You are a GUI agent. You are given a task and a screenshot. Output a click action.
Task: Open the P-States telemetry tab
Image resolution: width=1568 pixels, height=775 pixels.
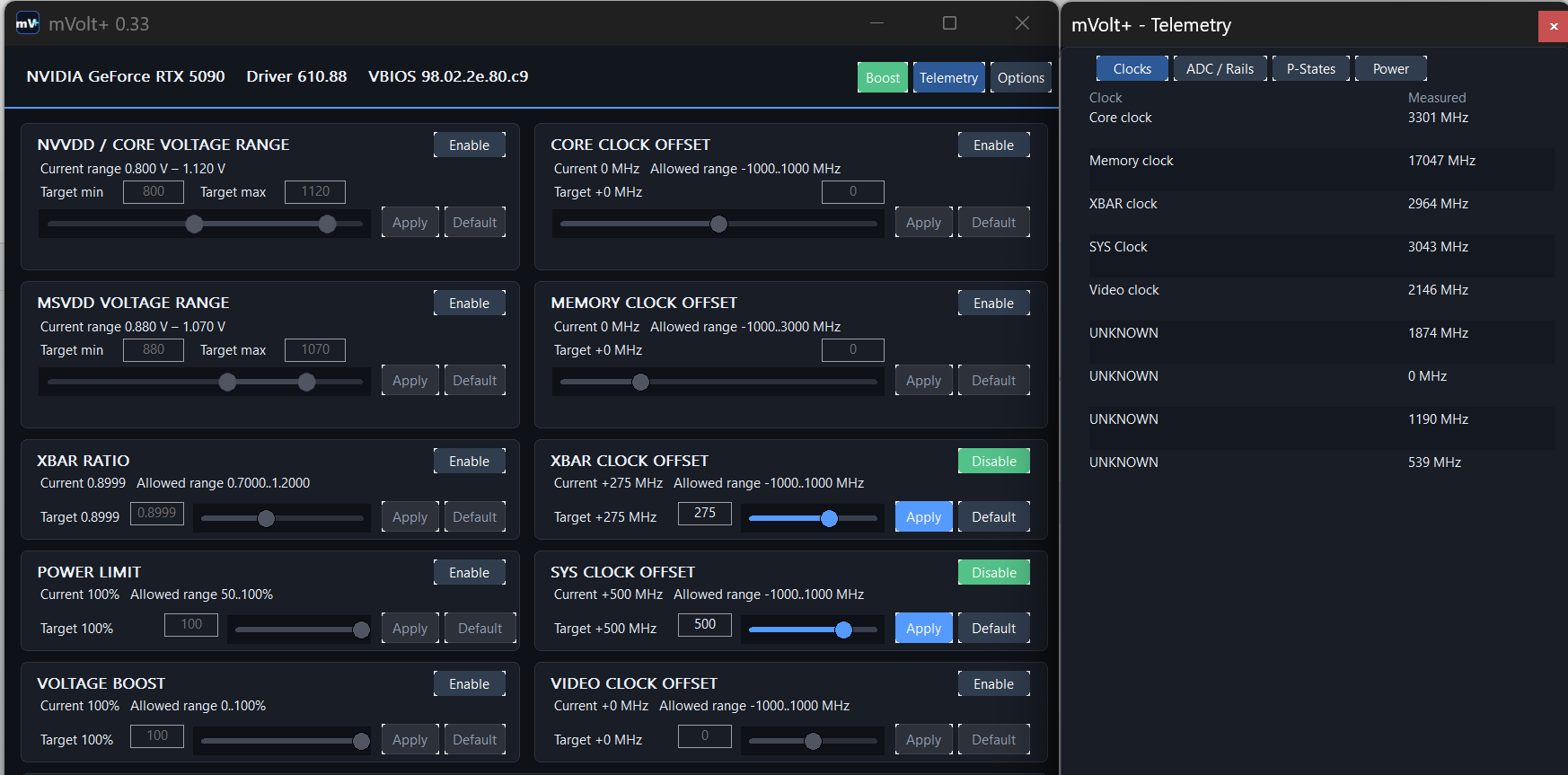pyautogui.click(x=1311, y=69)
